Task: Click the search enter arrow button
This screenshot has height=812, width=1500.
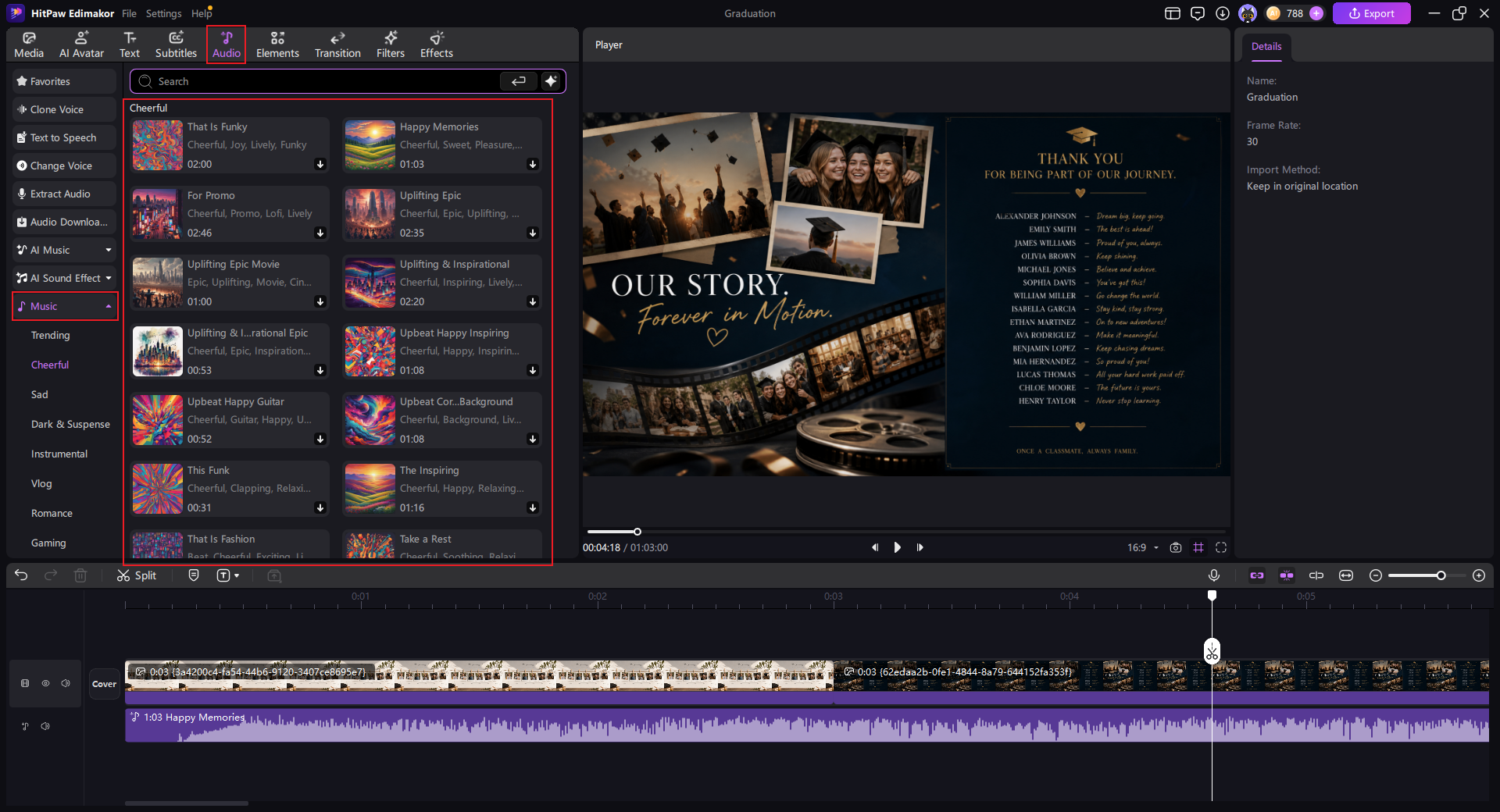Action: (x=519, y=81)
